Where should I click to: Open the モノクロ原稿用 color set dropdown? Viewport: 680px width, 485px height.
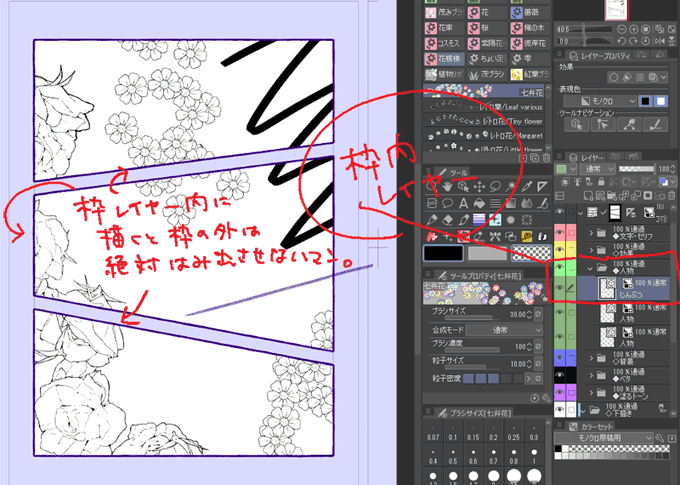603,438
